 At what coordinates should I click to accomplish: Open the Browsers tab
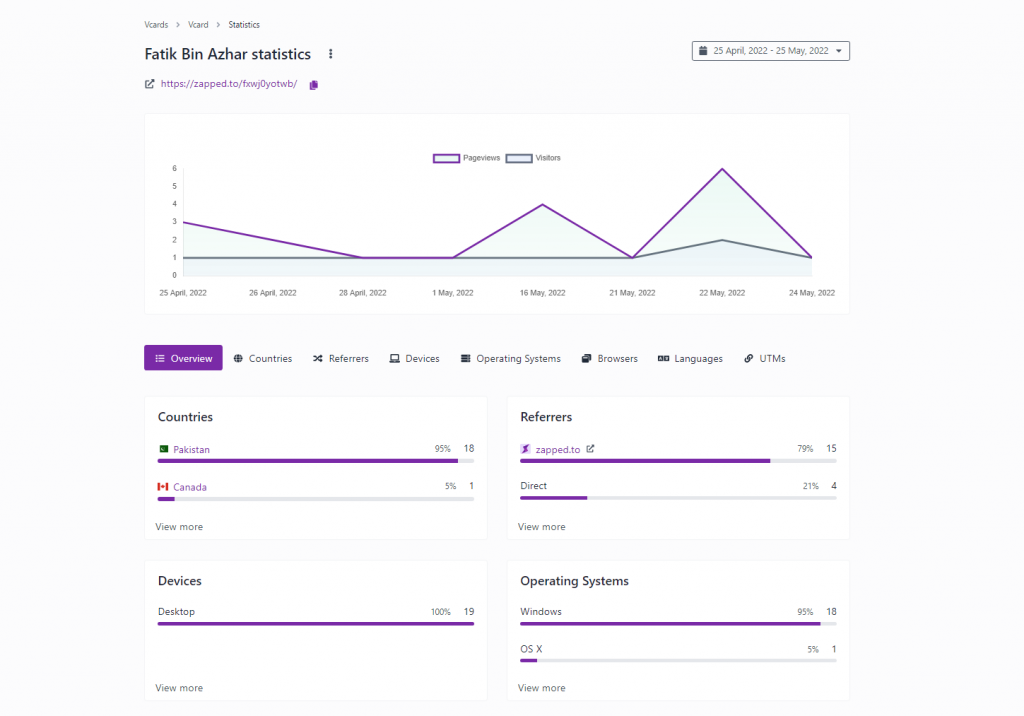click(609, 358)
